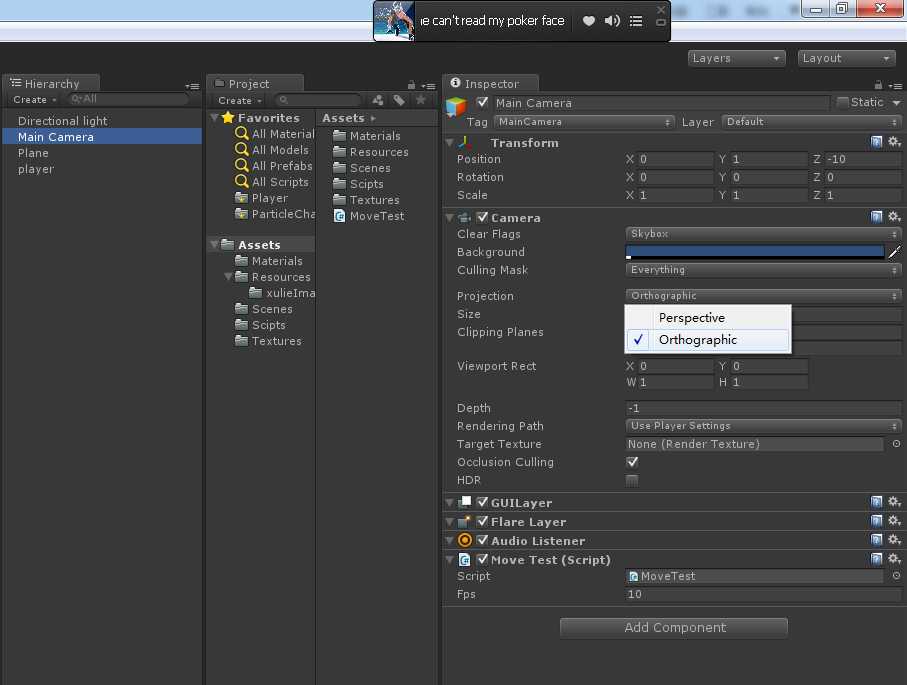Screen dimensions: 907x685
Task: Disable the Camera component checkbox
Action: [482, 218]
